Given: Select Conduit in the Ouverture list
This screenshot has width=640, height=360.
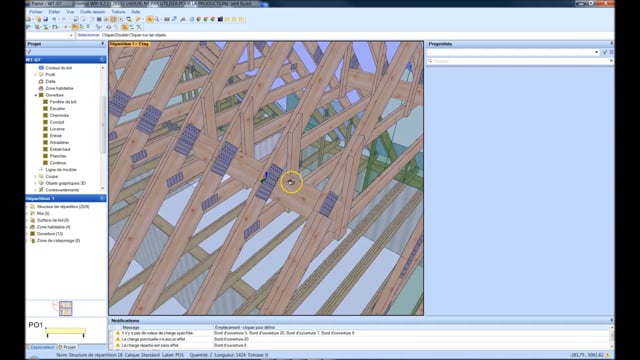Looking at the screenshot, I should (57, 122).
